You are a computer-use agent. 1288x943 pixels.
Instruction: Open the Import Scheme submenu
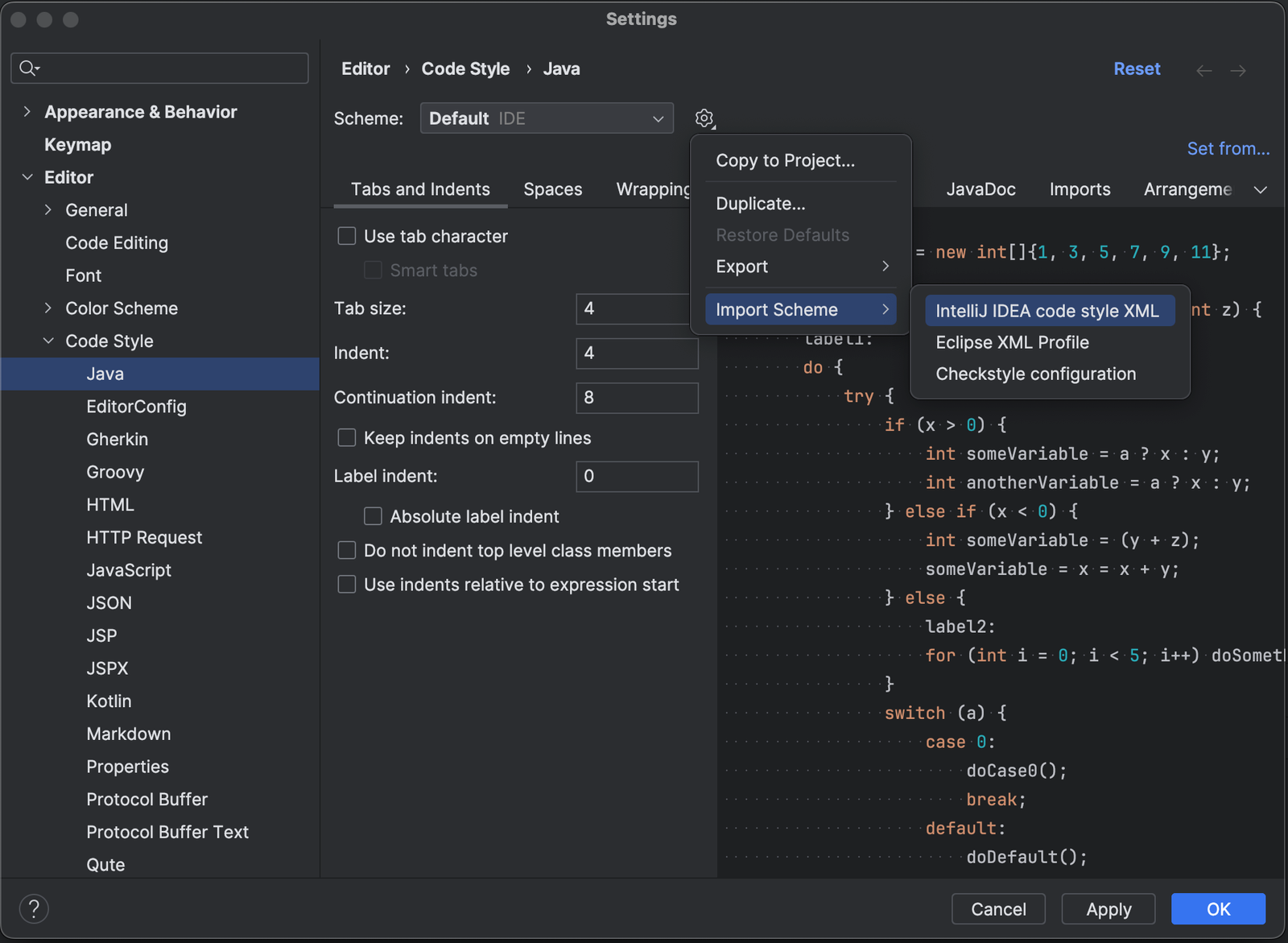pos(801,310)
